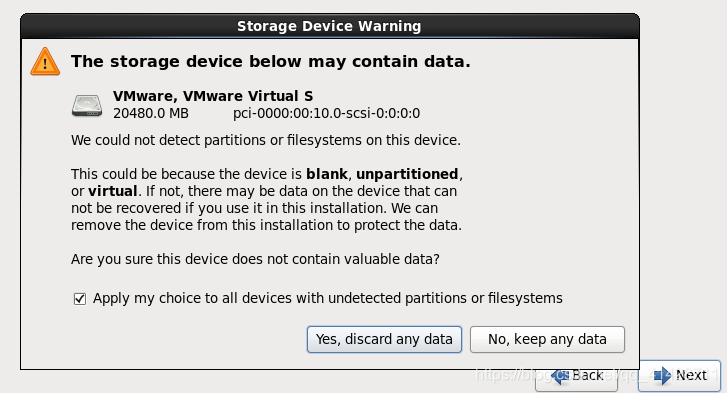Select the hard drive icon

tap(87, 105)
